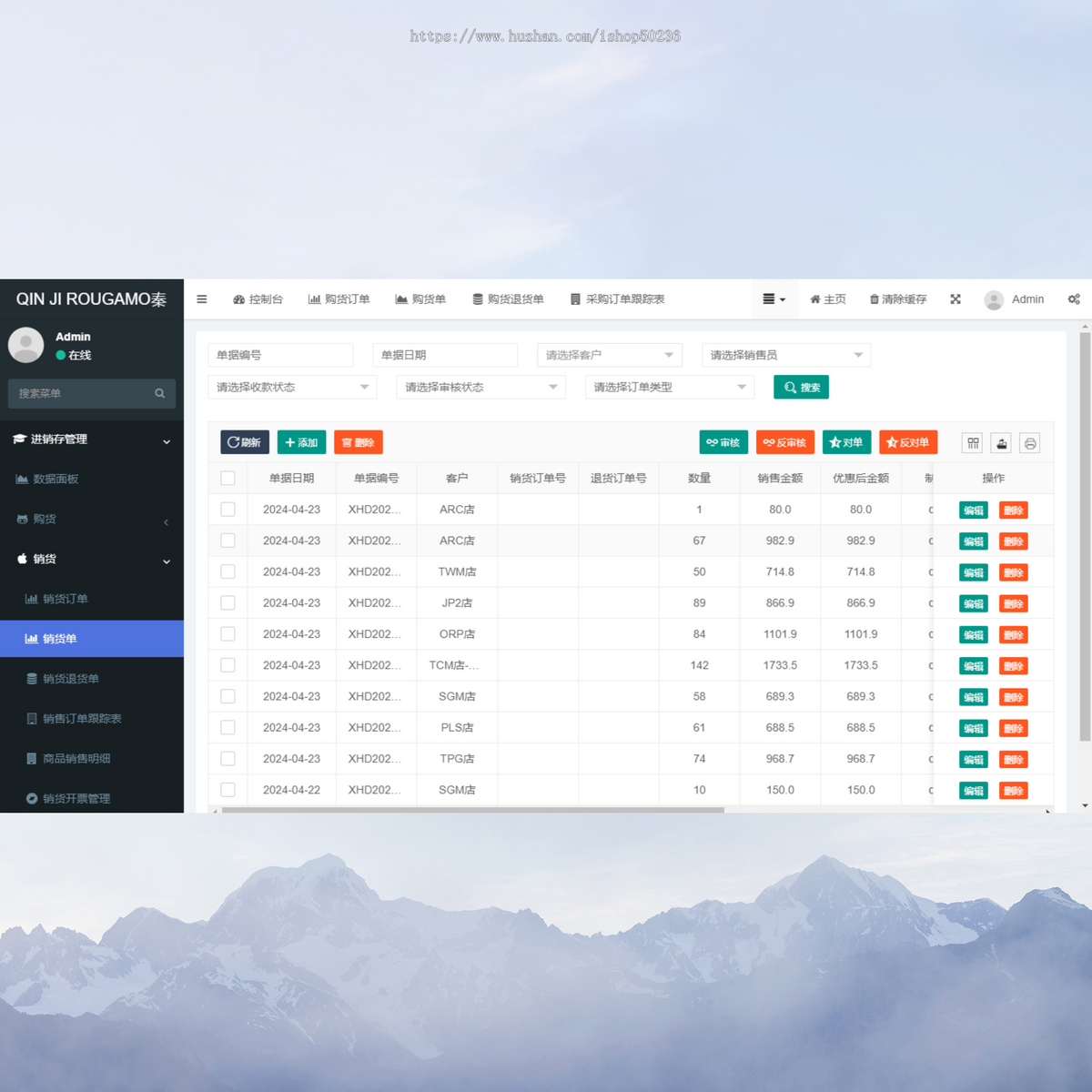
Task: Open 商品销售明细 sidebar item
Action: point(92,759)
